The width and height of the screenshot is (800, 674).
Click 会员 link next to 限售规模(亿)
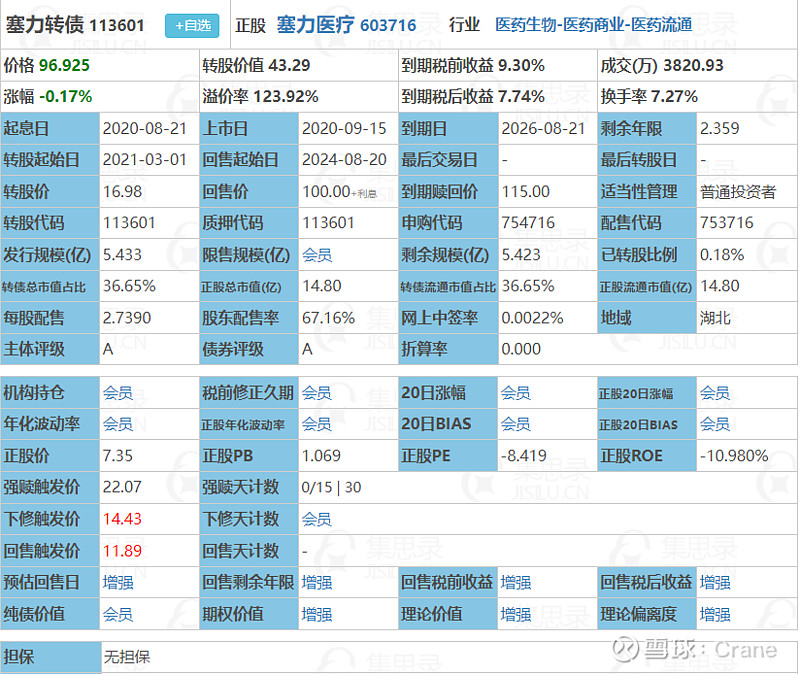coord(317,255)
